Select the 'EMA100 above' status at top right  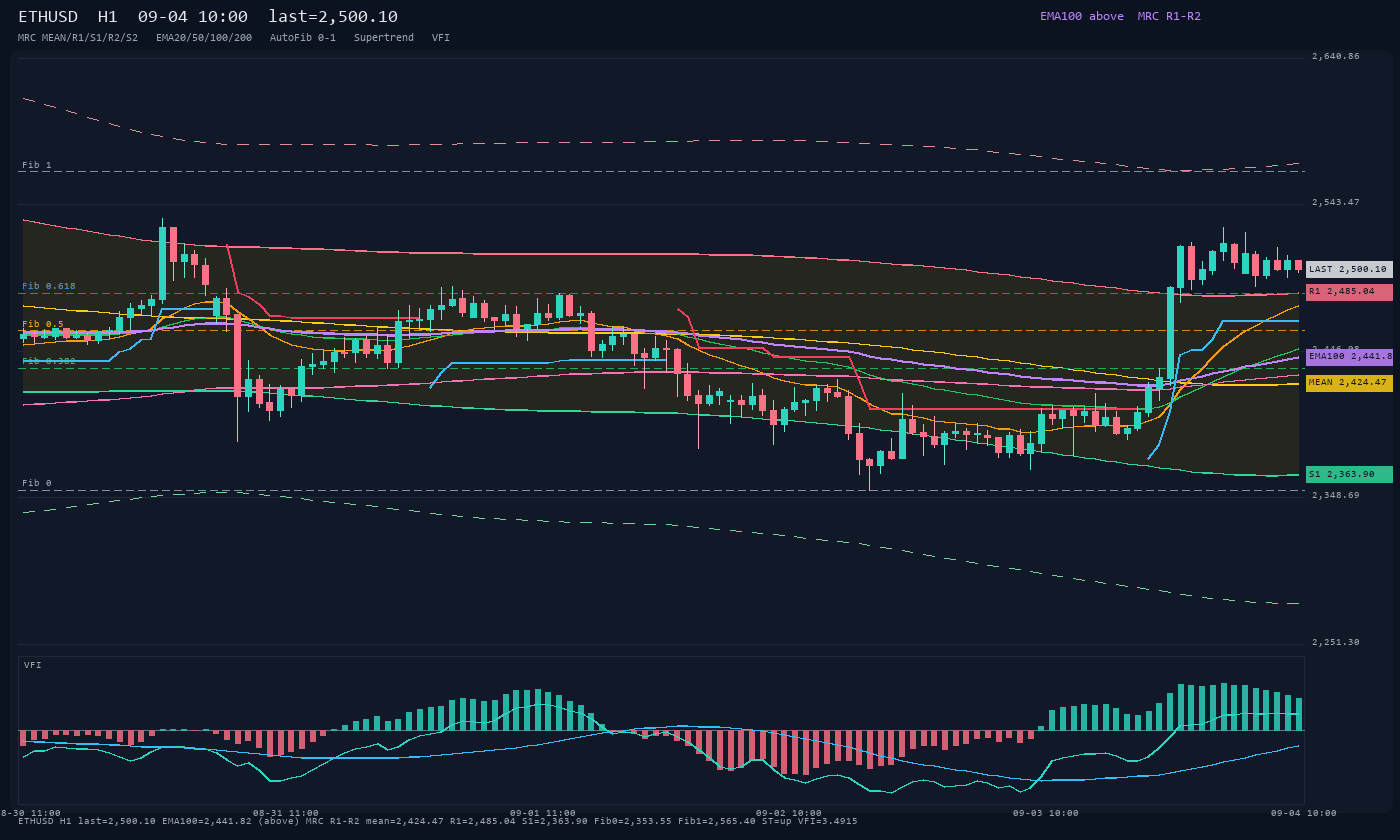pos(1081,16)
